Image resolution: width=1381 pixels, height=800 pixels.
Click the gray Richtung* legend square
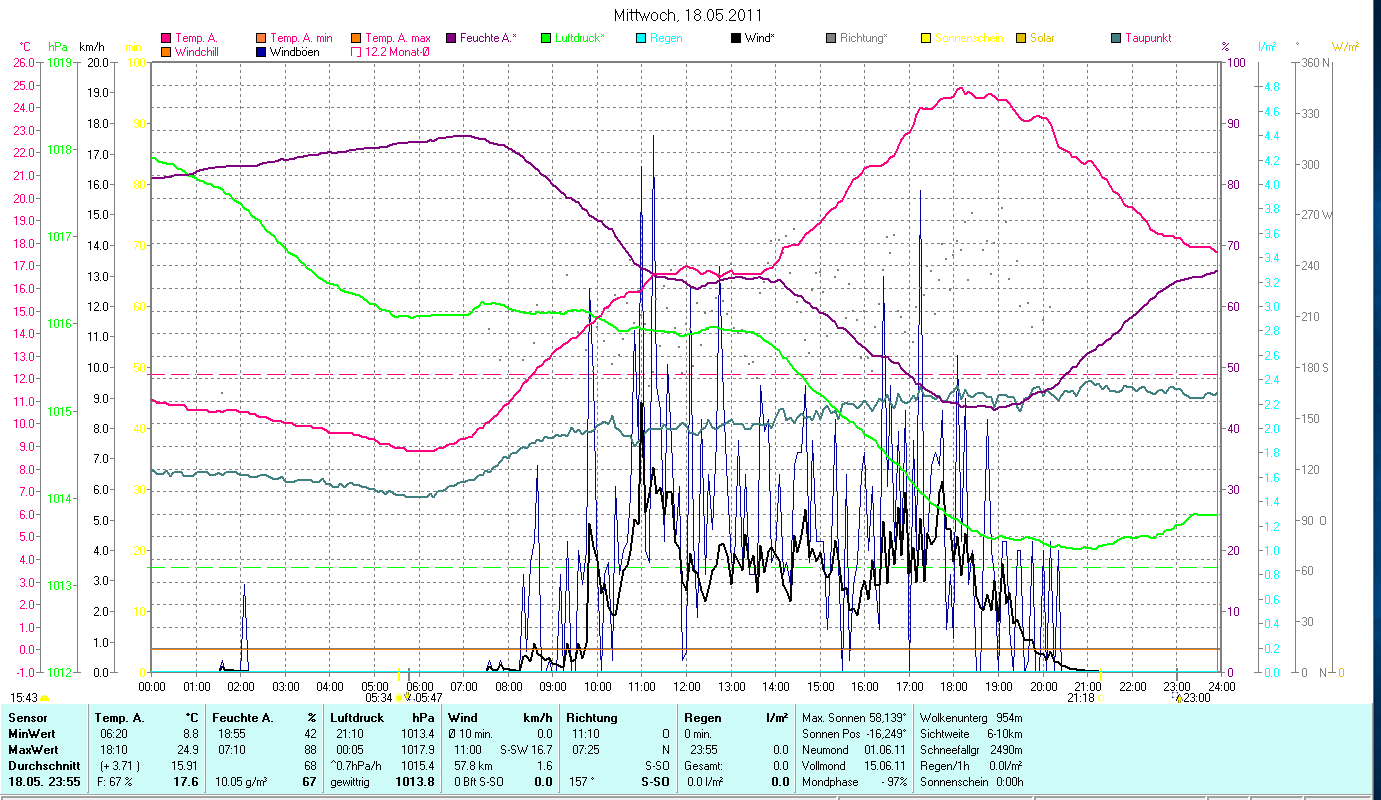coord(831,38)
